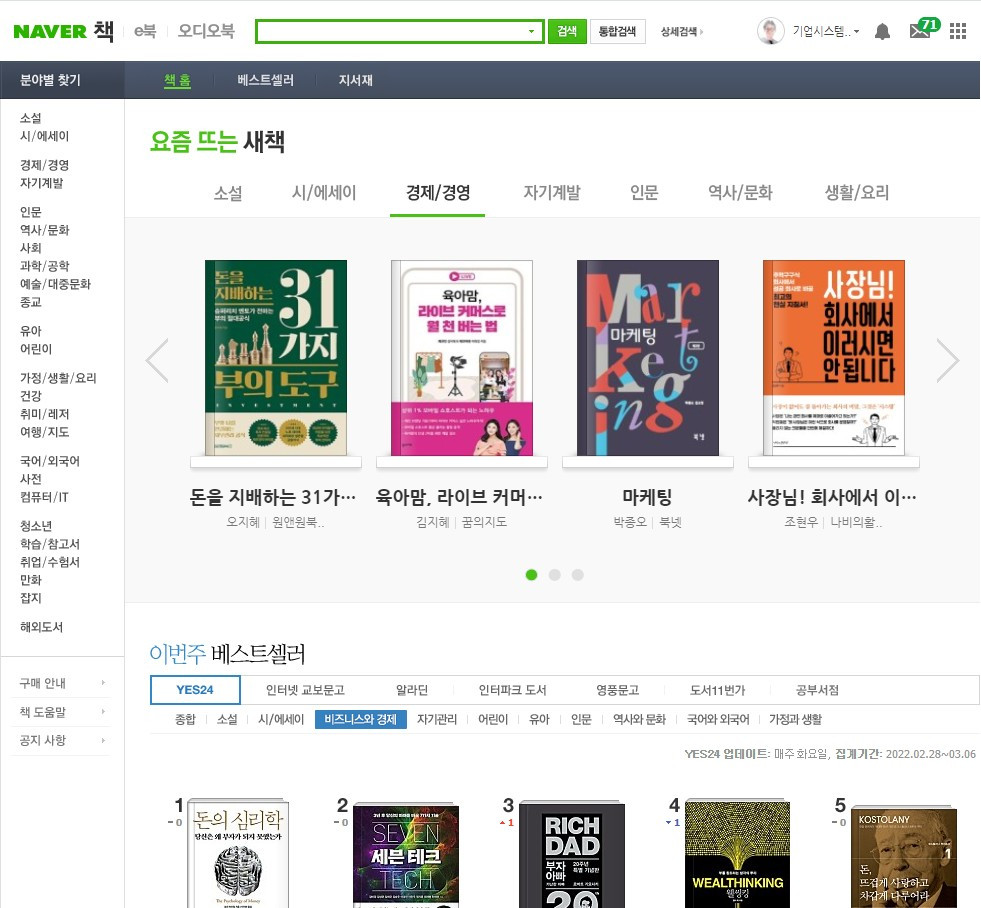981x908 pixels.
Task: Select the first carousel page dot
Action: (531, 574)
